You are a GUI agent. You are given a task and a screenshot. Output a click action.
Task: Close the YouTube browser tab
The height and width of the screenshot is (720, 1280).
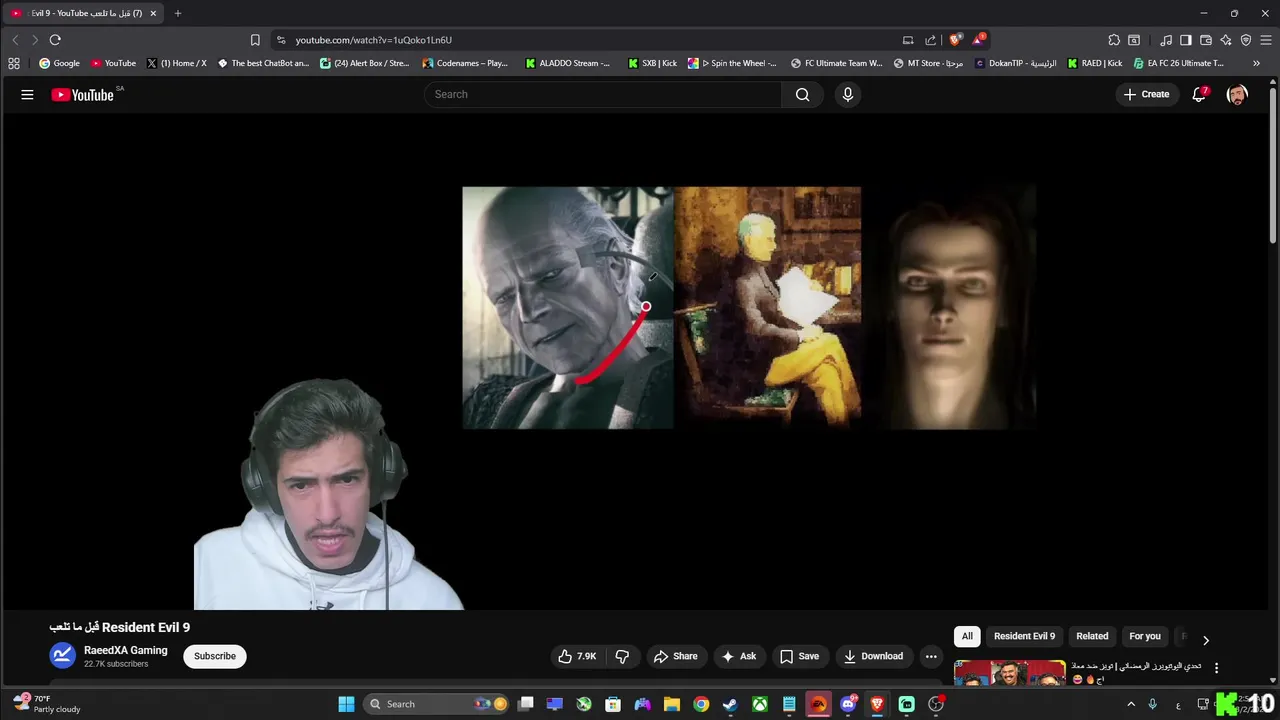point(153,13)
